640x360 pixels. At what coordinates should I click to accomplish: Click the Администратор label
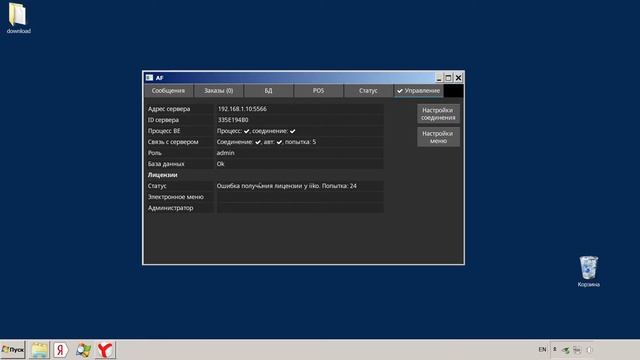170,208
